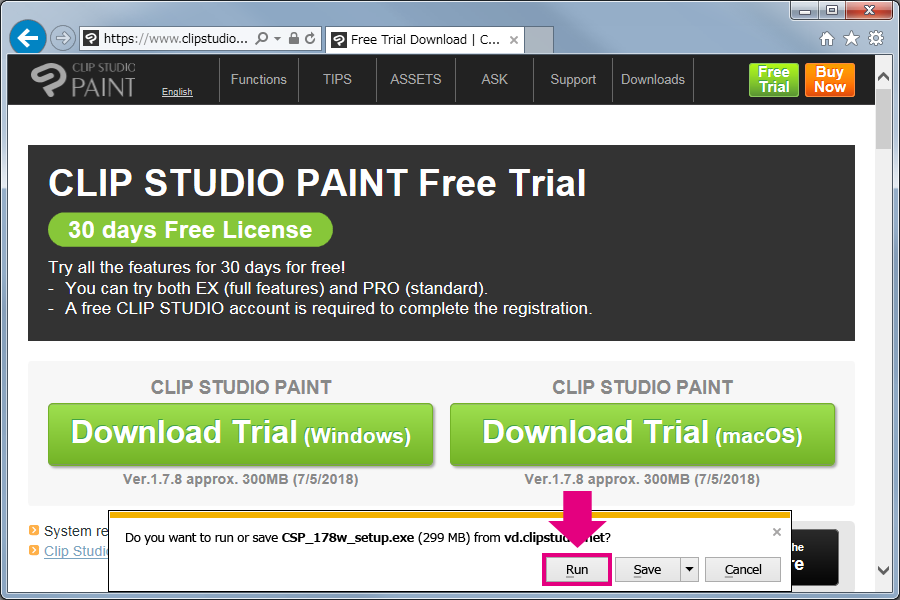The width and height of the screenshot is (900, 600).
Task: Click the browser Forward arrow button
Action: [62, 39]
